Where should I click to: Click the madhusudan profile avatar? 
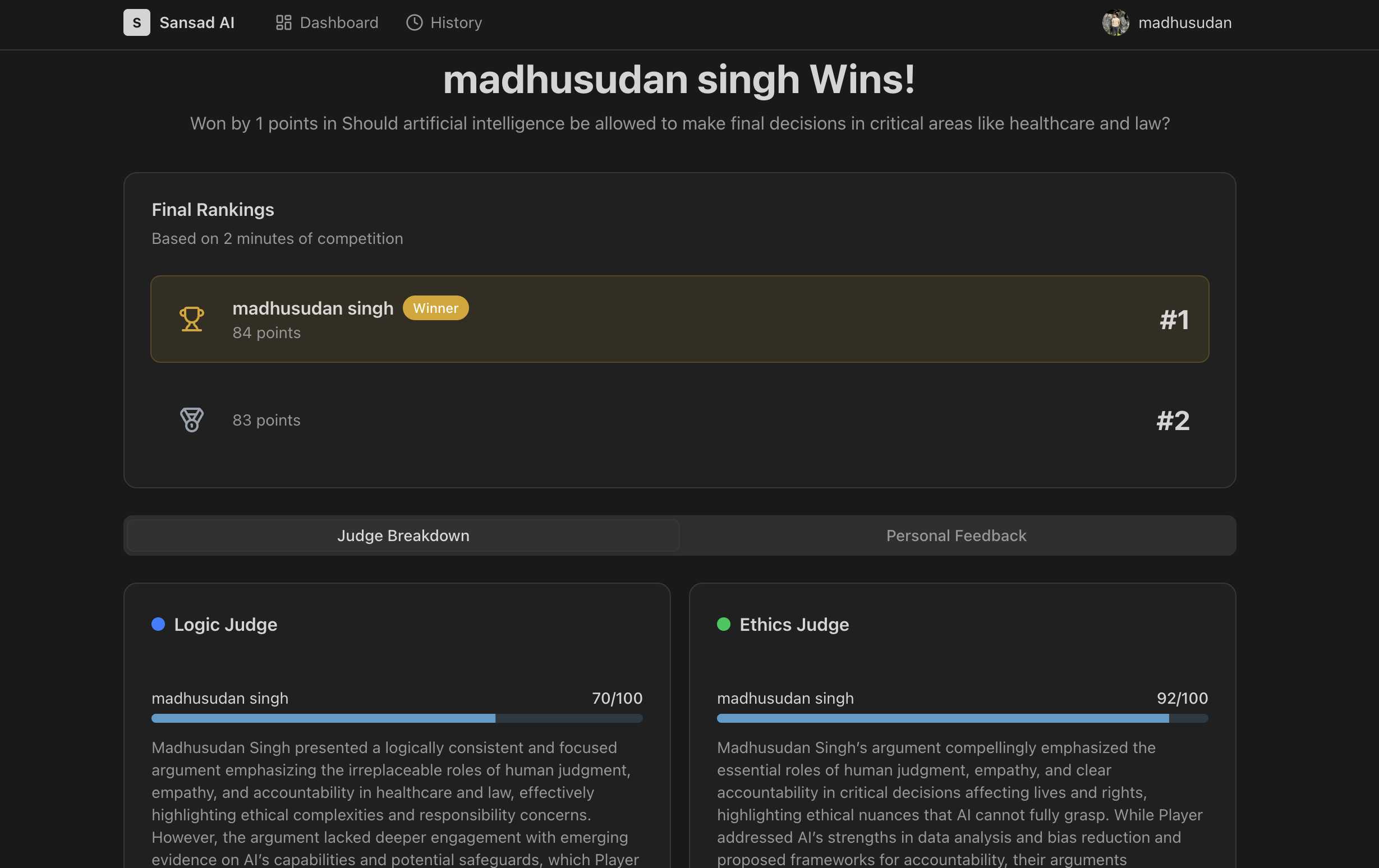click(1115, 22)
